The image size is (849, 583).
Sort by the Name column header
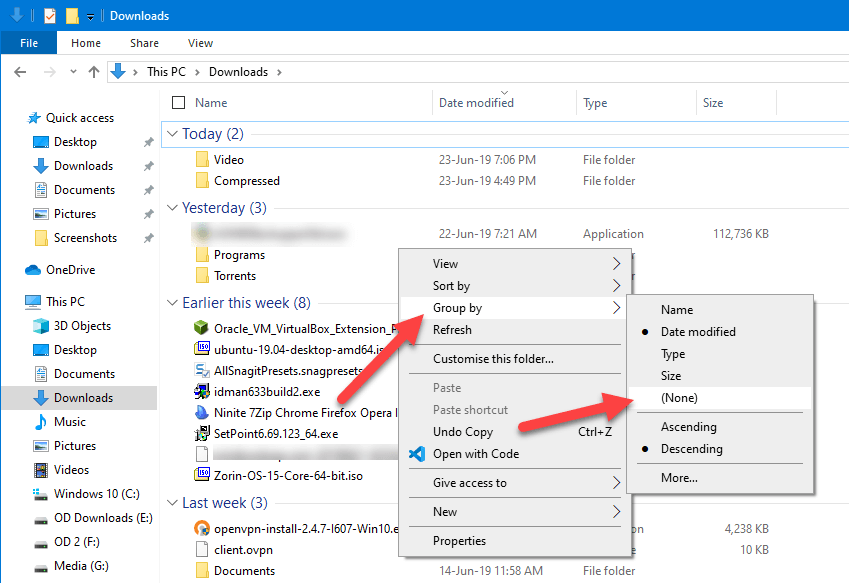(x=211, y=103)
